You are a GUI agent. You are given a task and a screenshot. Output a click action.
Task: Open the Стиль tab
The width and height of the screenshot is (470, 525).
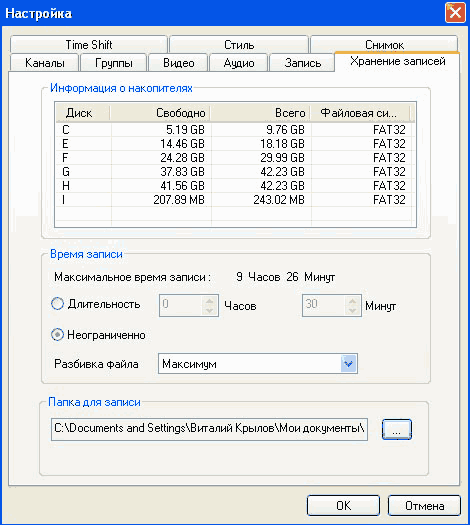tap(239, 44)
